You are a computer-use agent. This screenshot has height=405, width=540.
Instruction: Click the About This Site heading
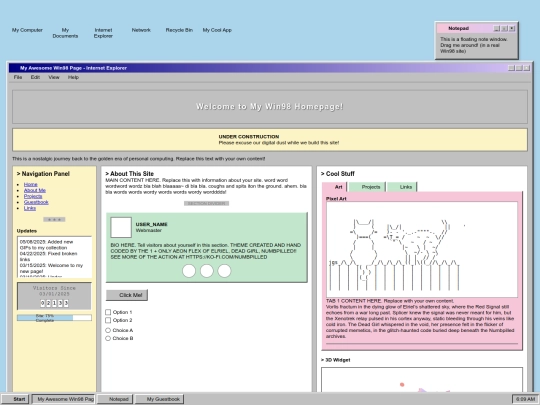(x=129, y=174)
